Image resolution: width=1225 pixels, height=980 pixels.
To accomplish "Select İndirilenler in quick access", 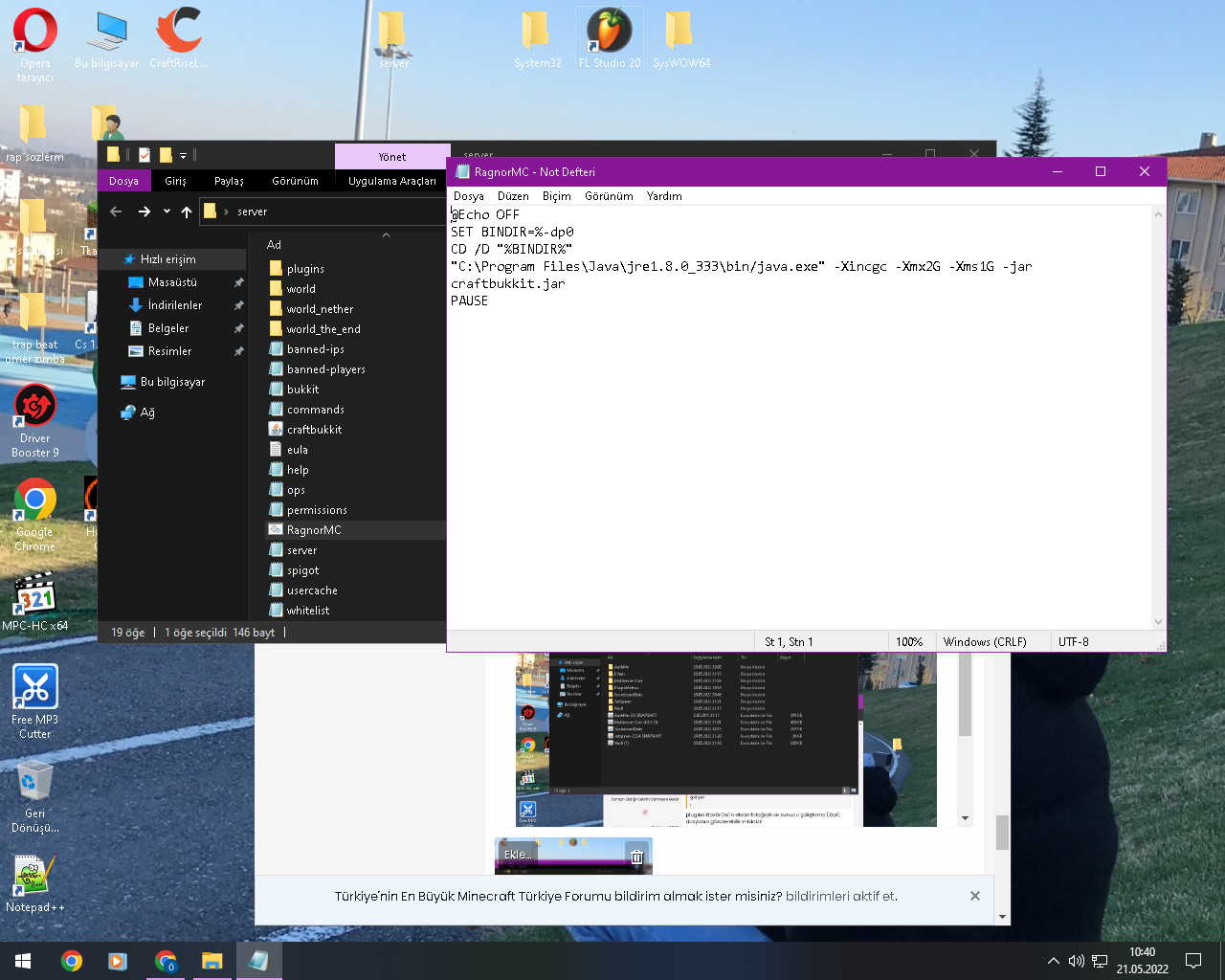I will [x=174, y=305].
